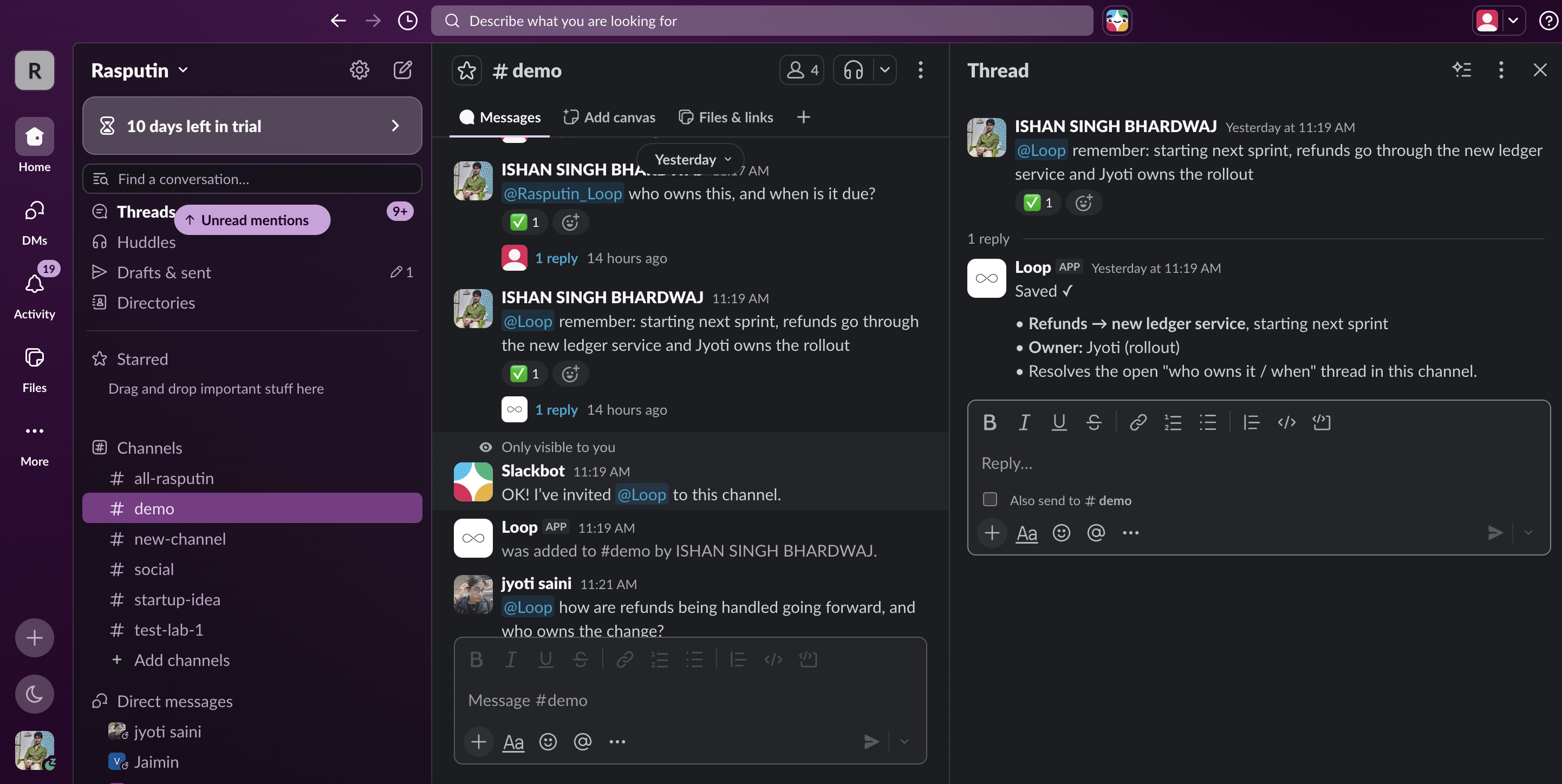The height and width of the screenshot is (784, 1562).
Task: Expand the 10 days left in trial banner
Action: tap(252, 126)
